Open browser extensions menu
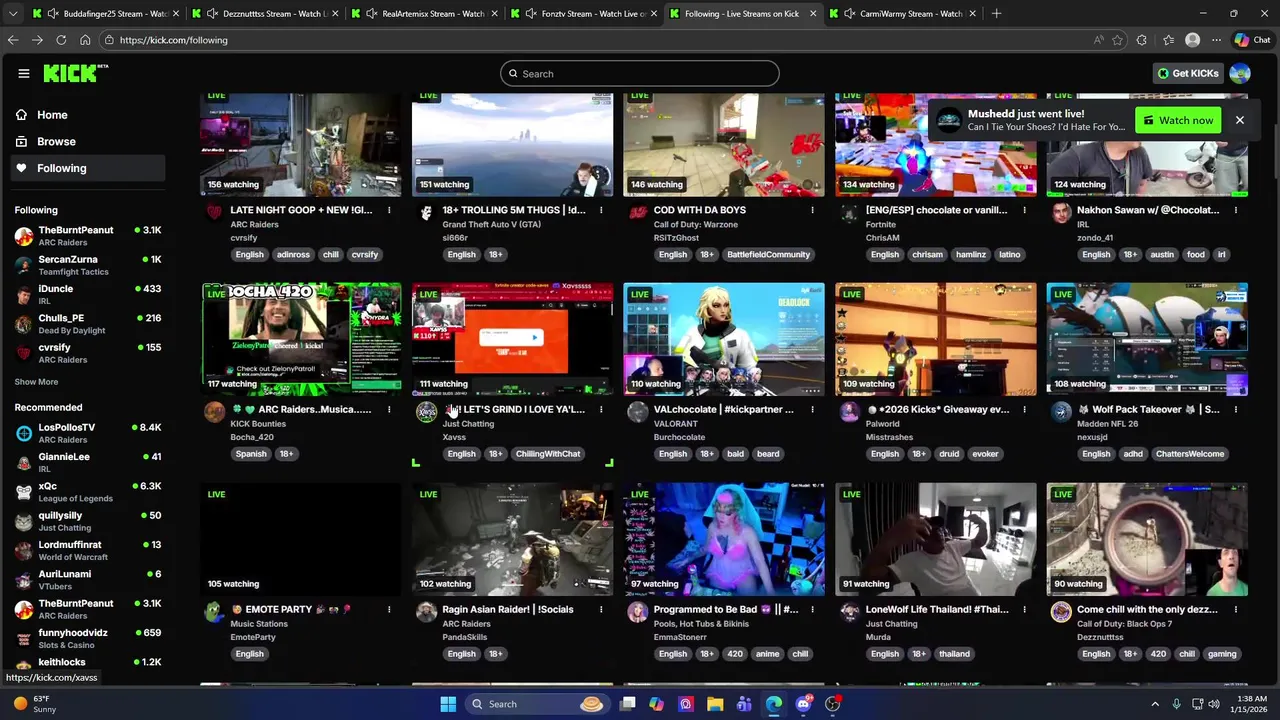 1141,40
